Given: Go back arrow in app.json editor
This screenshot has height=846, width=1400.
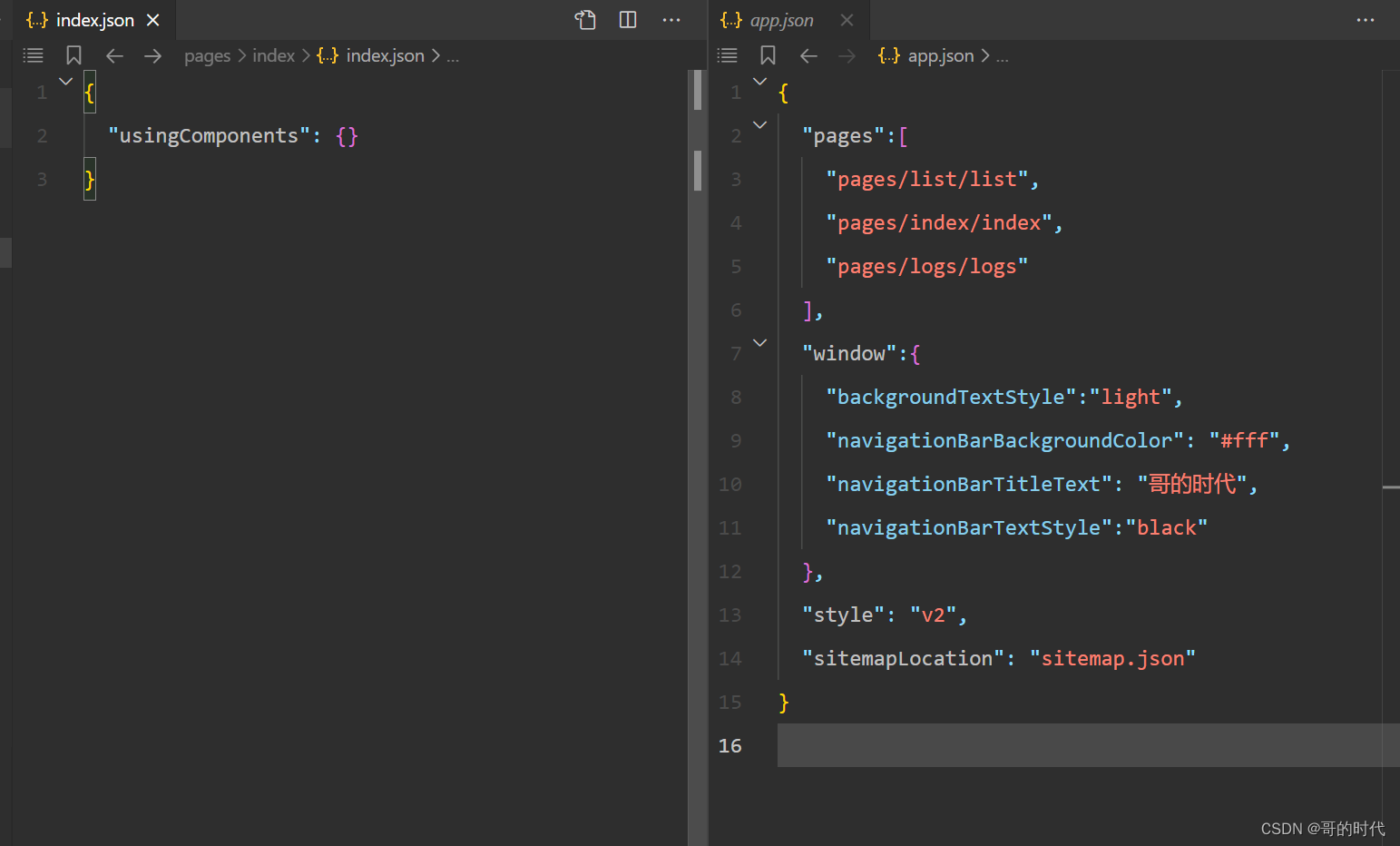Looking at the screenshot, I should (x=808, y=55).
